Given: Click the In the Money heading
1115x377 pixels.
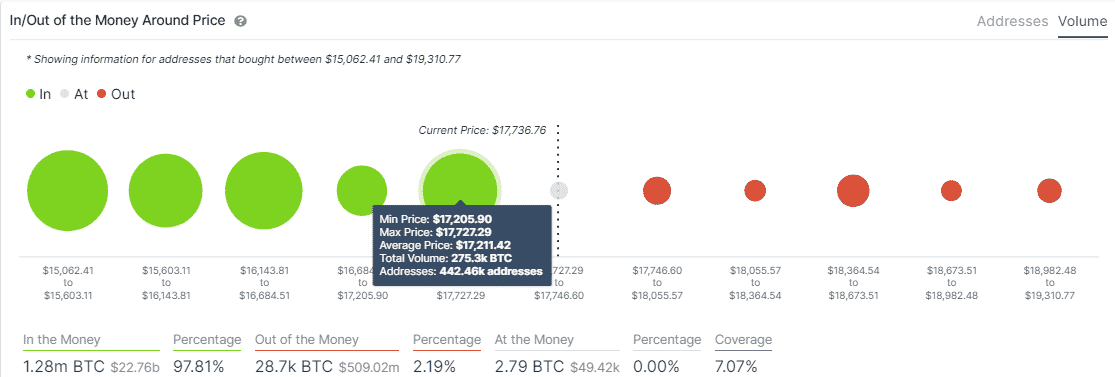Looking at the screenshot, I should point(62,340).
